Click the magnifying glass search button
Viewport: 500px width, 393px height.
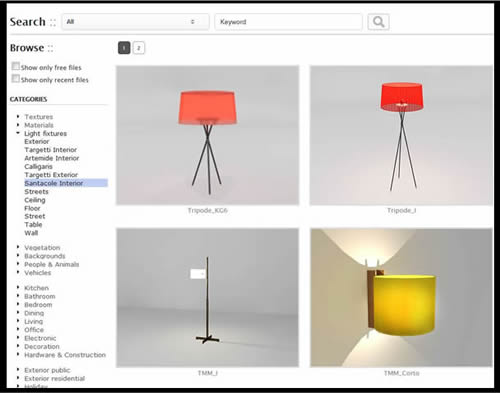(378, 22)
